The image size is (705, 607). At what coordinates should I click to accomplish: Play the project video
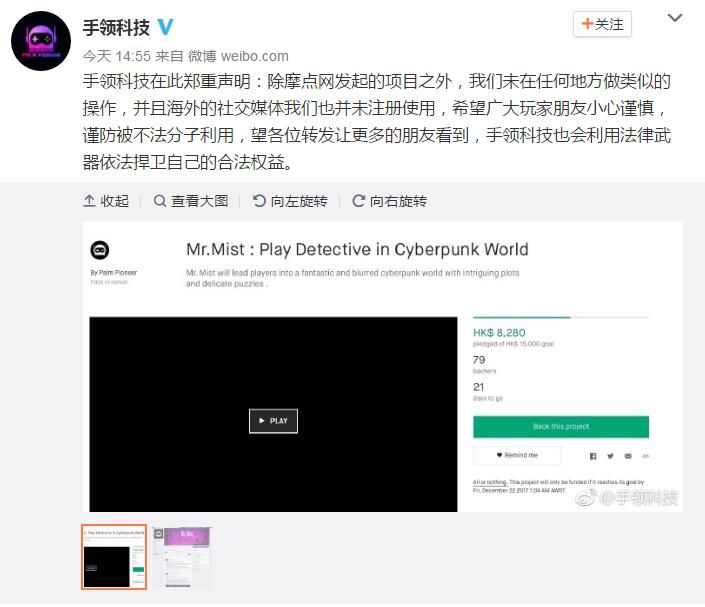273,421
